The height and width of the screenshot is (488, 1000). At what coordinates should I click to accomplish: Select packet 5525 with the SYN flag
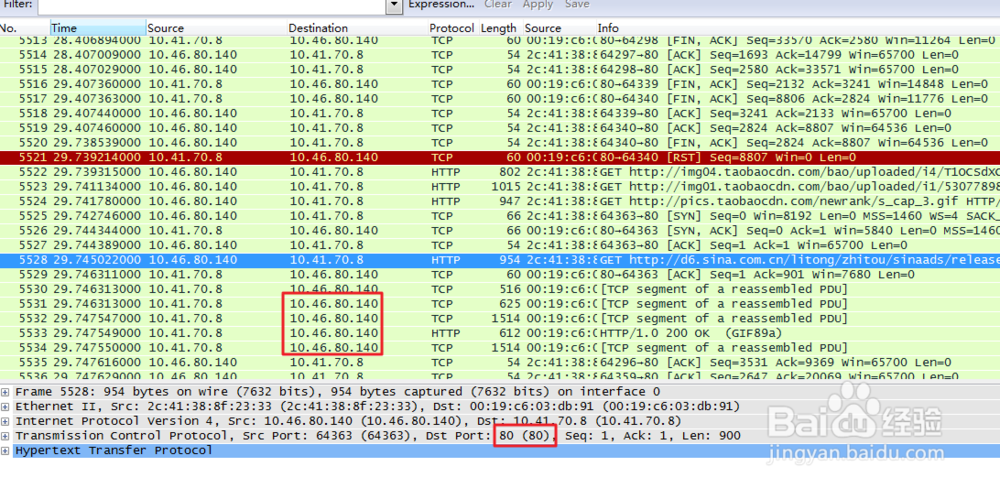pyautogui.click(x=500, y=216)
